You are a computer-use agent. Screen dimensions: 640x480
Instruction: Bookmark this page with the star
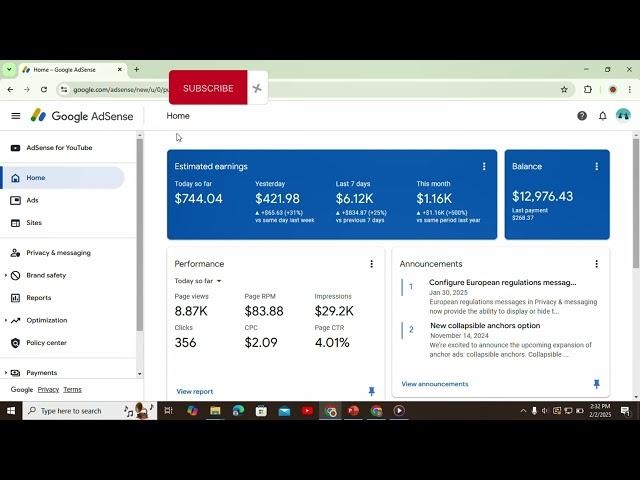tap(564, 89)
